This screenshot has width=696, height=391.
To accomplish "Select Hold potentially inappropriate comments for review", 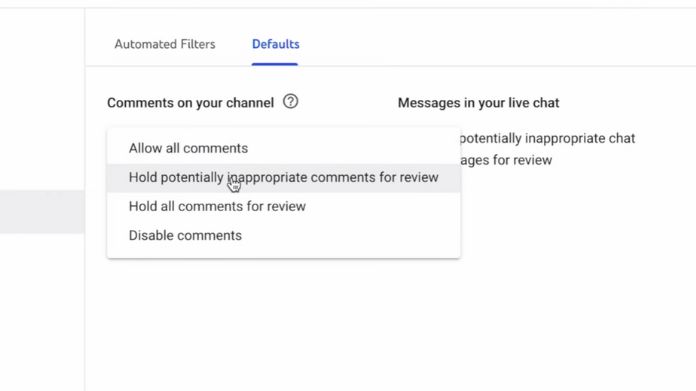I will (284, 178).
